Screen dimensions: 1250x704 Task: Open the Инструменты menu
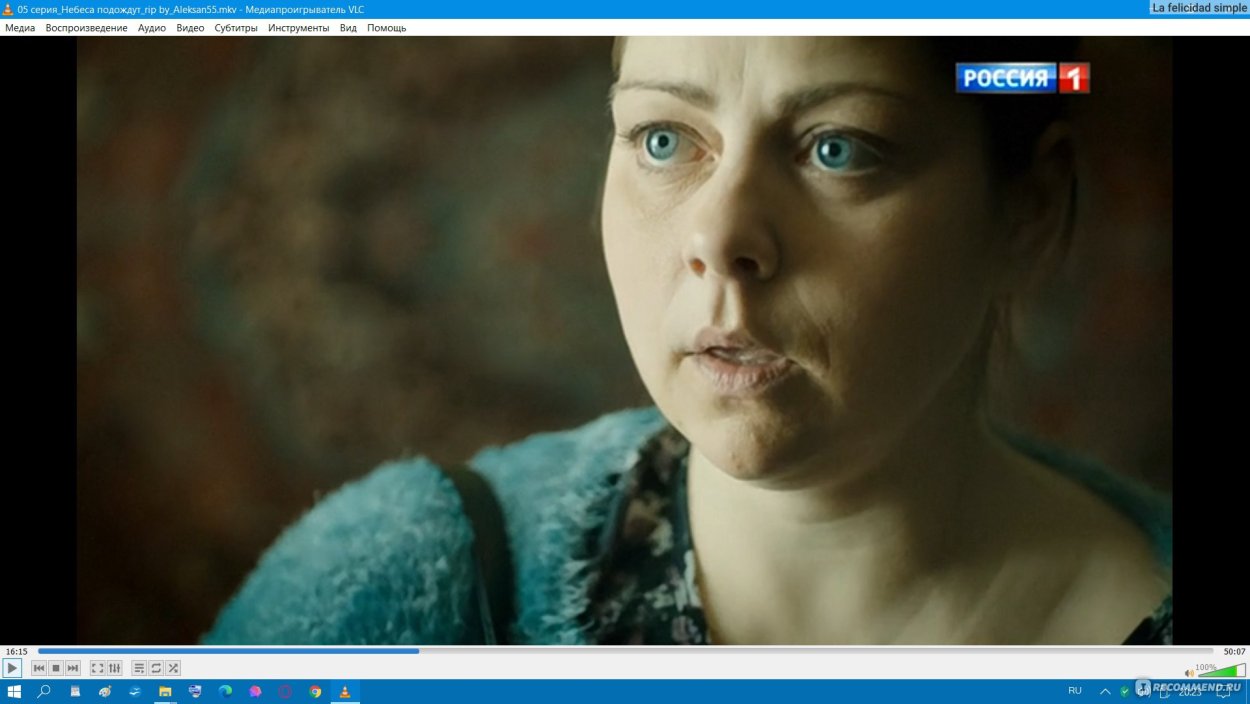pyautogui.click(x=298, y=28)
